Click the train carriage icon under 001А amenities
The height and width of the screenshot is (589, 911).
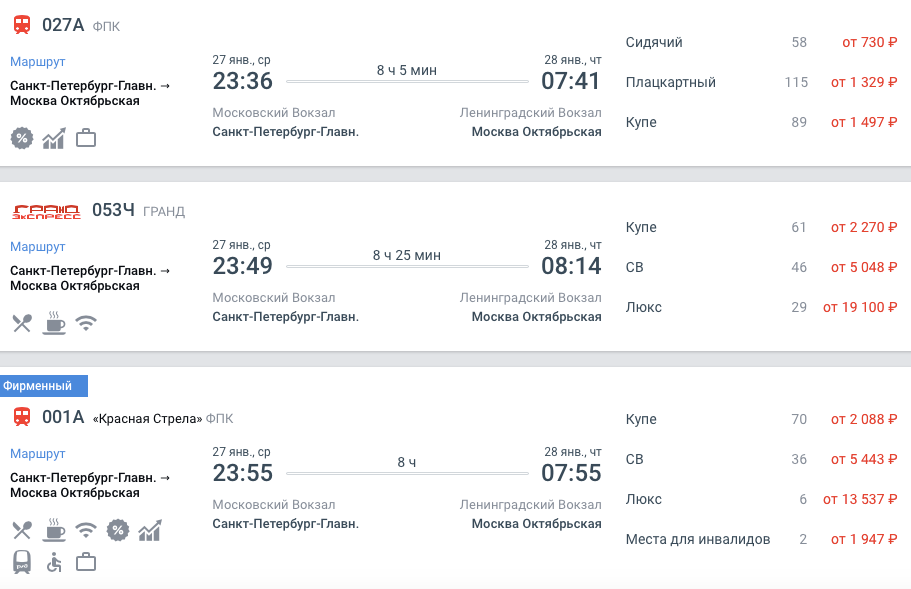pos(22,562)
